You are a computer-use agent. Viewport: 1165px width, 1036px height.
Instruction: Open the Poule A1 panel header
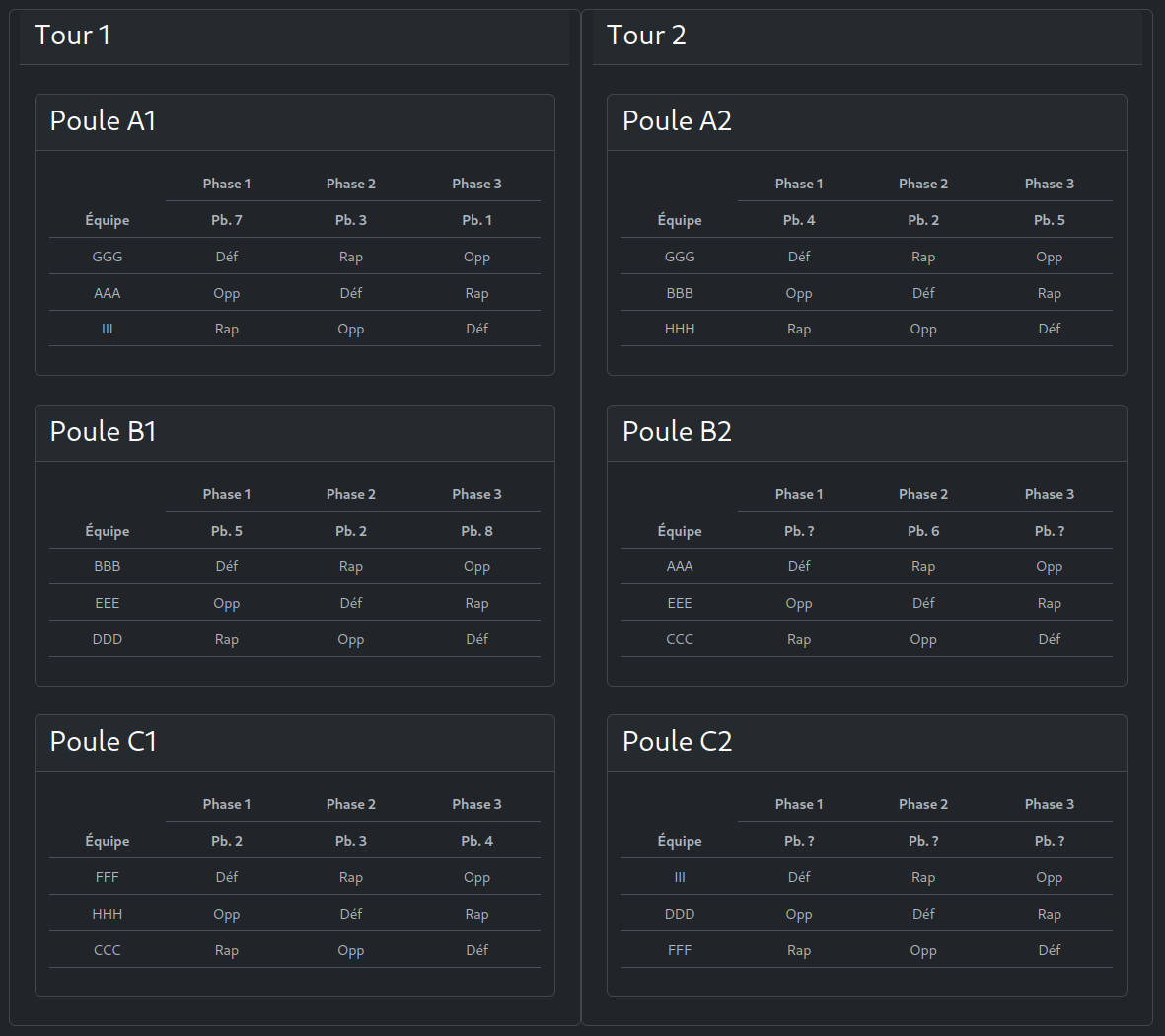click(102, 120)
